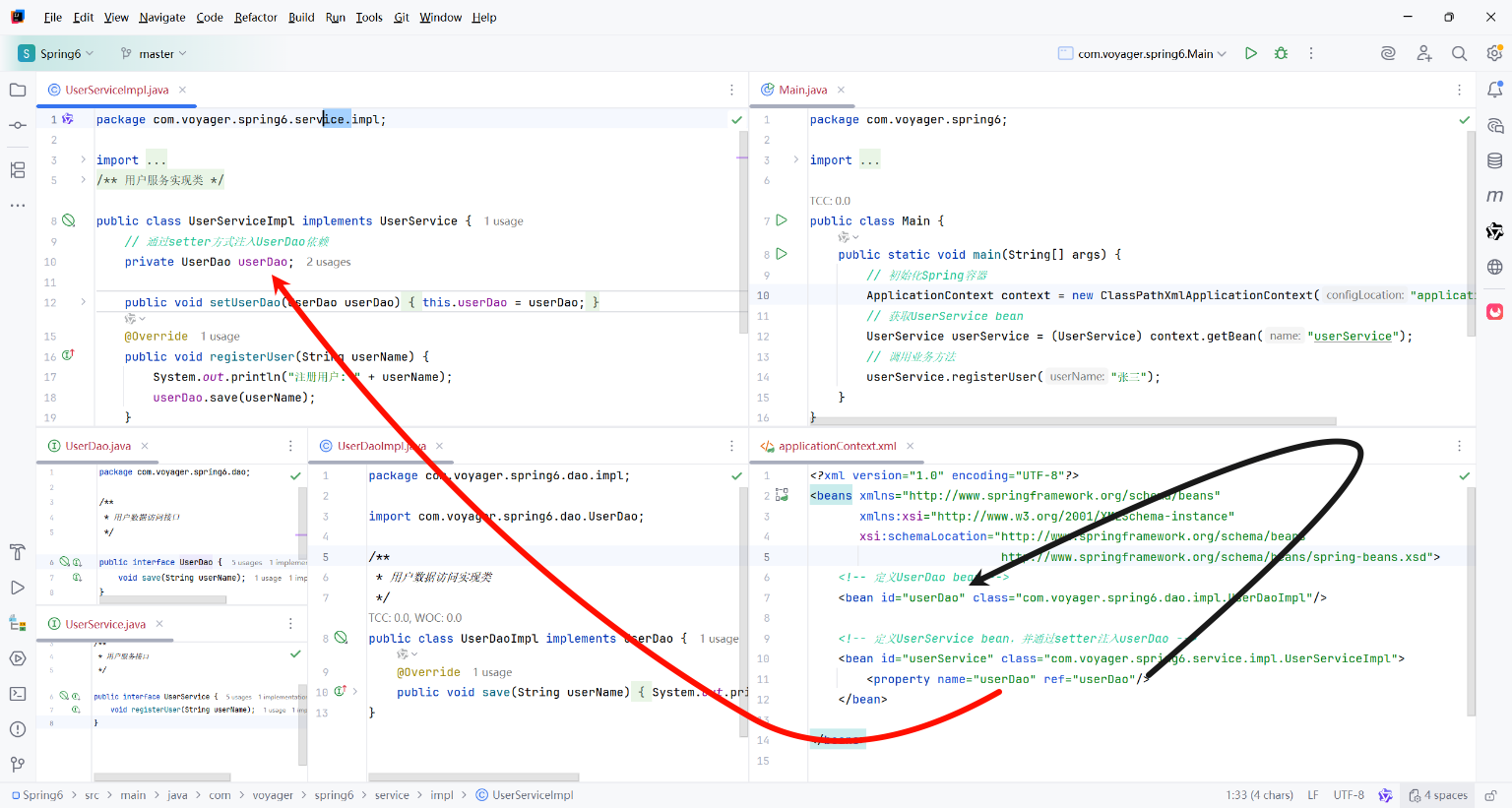Click 'service' breadcrumb in navigation bar
1512x808 pixels.
point(392,795)
